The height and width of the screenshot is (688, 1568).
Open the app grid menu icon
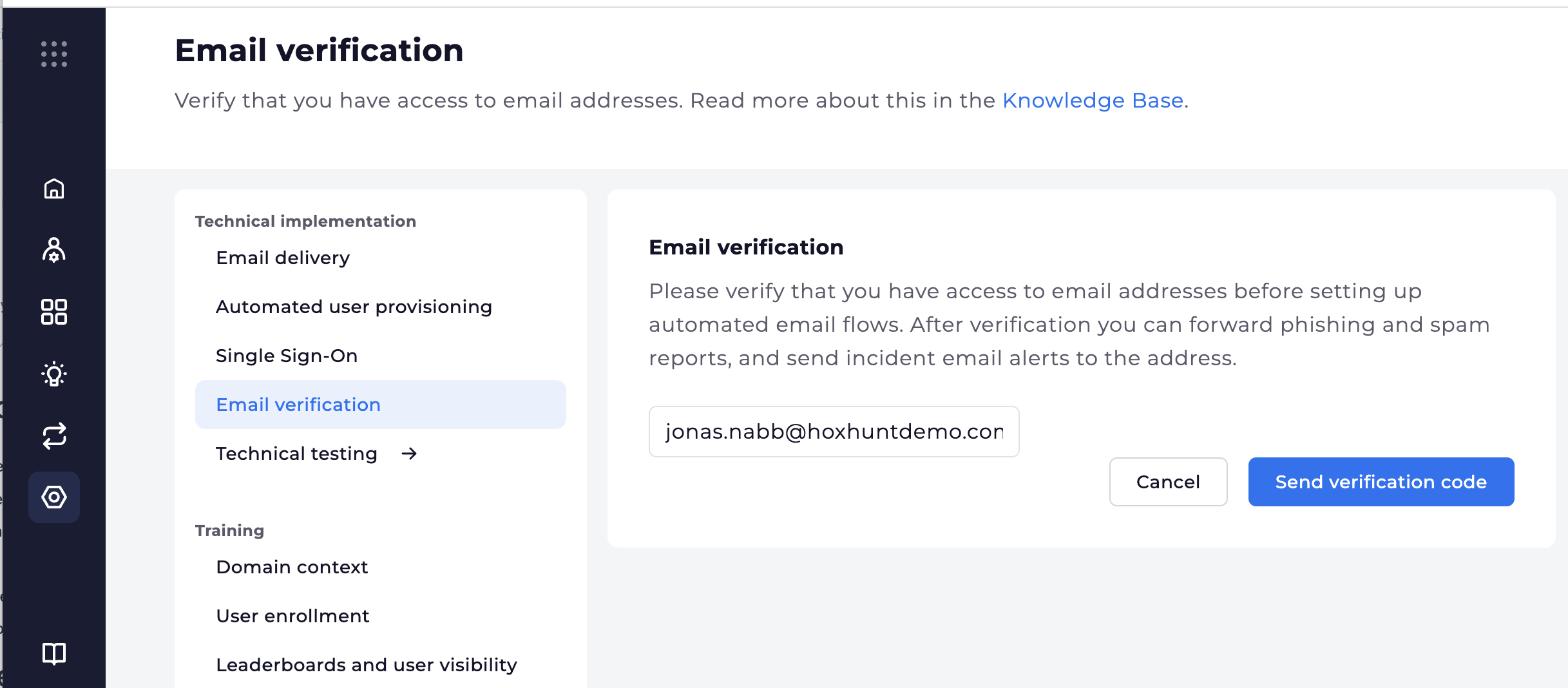[54, 54]
